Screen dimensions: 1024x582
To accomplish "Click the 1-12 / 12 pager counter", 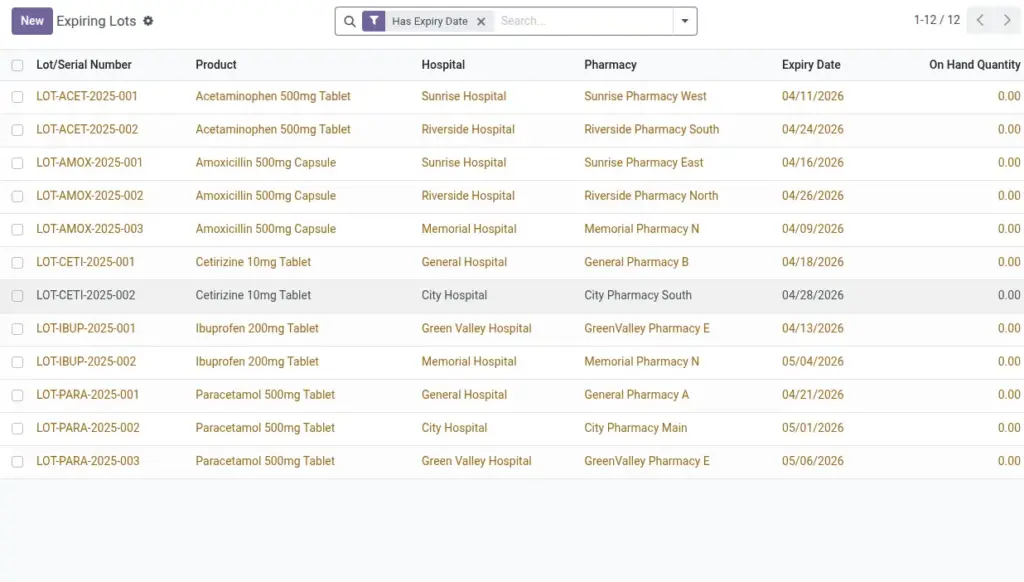I will [x=936, y=20].
